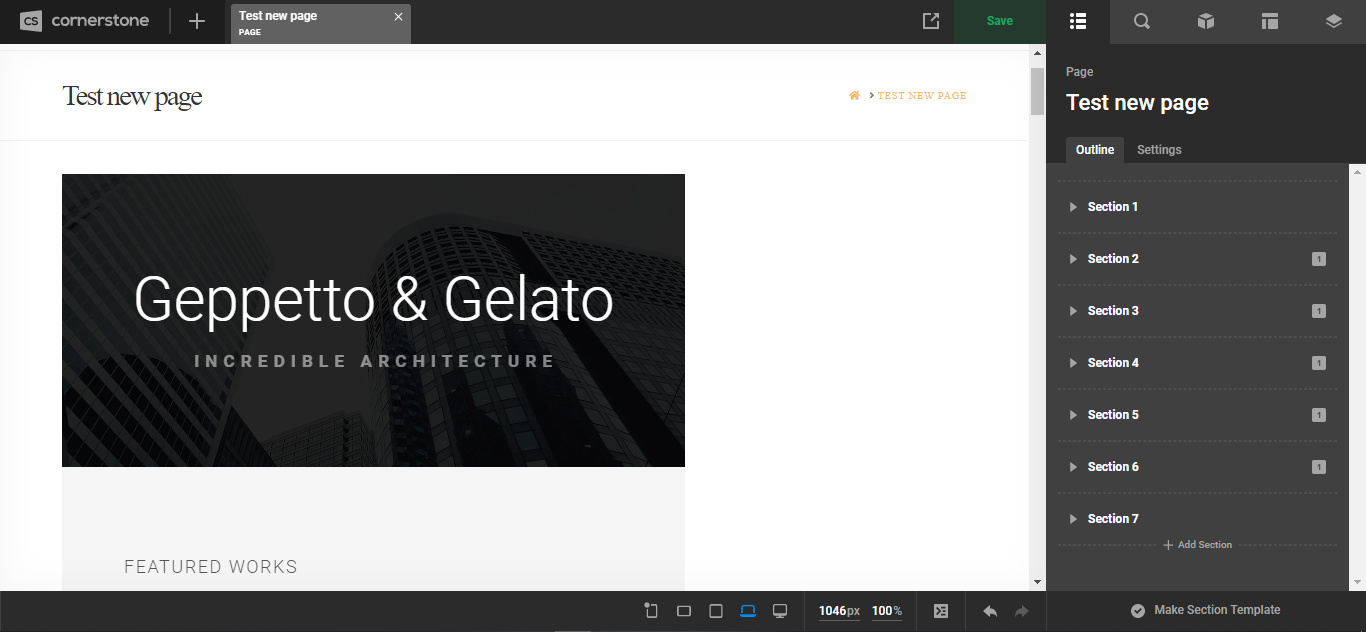Click the plus icon to add new document

[197, 21]
